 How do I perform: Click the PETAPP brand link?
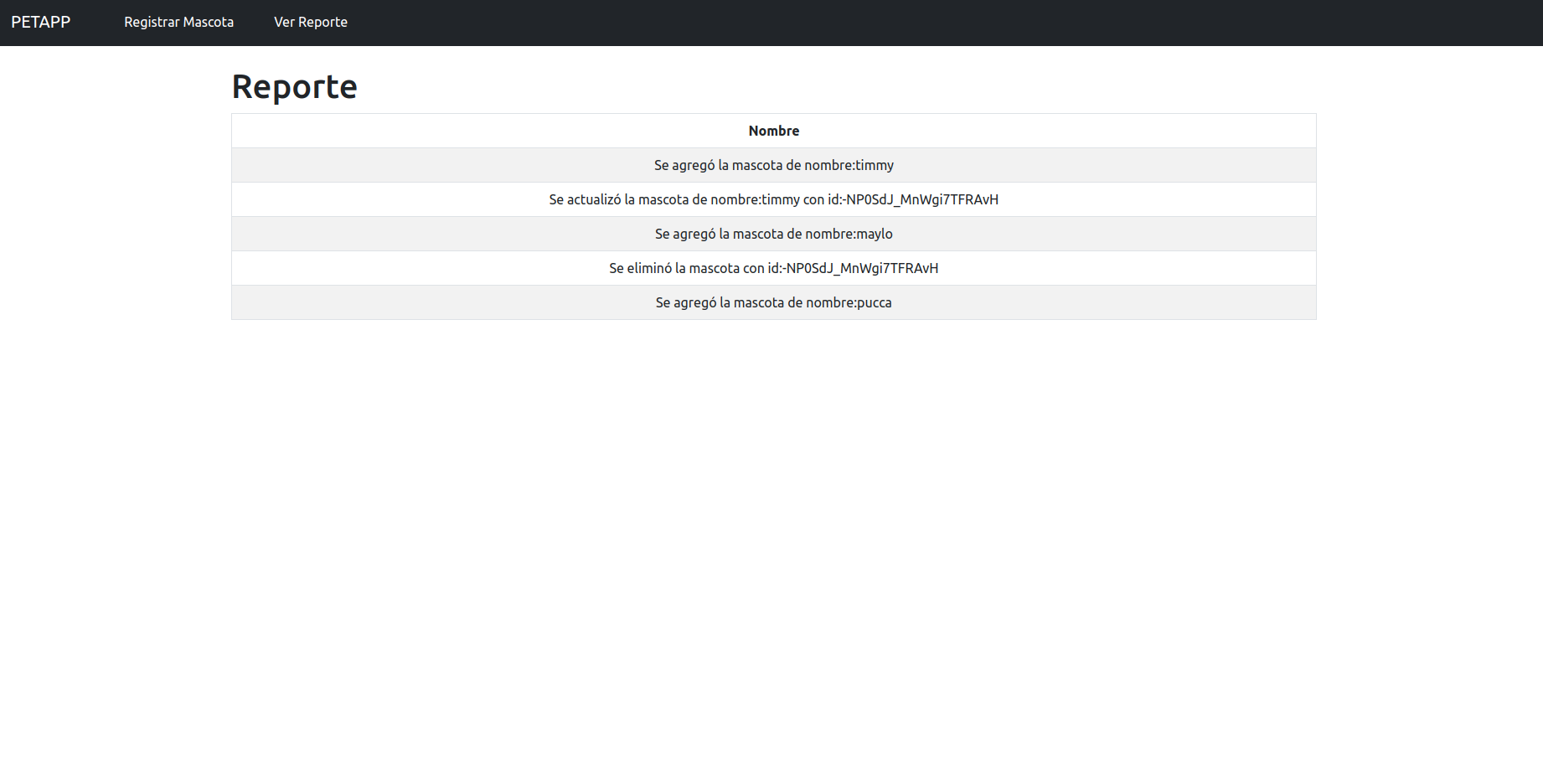click(41, 22)
